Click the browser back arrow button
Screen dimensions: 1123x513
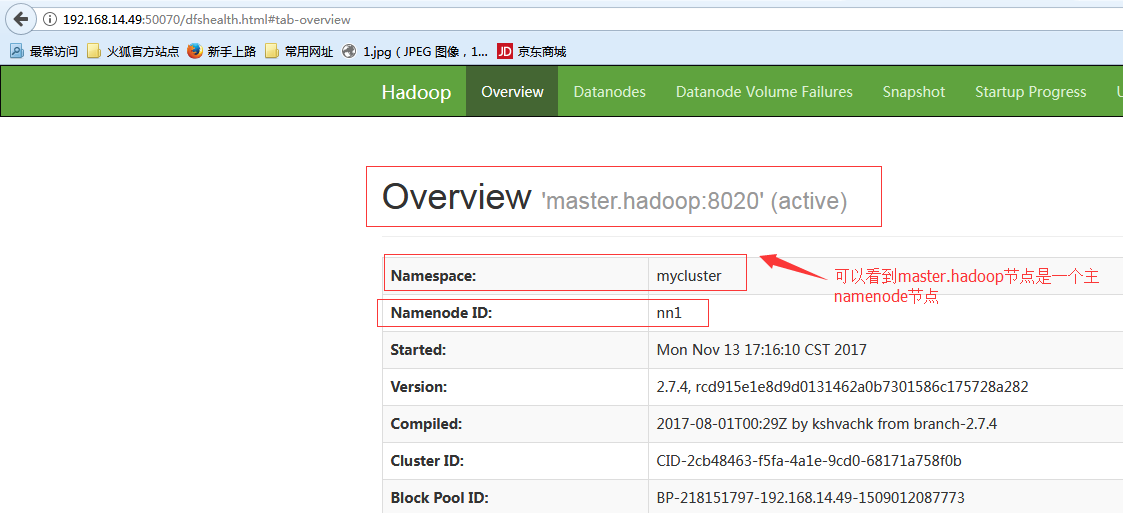point(20,19)
